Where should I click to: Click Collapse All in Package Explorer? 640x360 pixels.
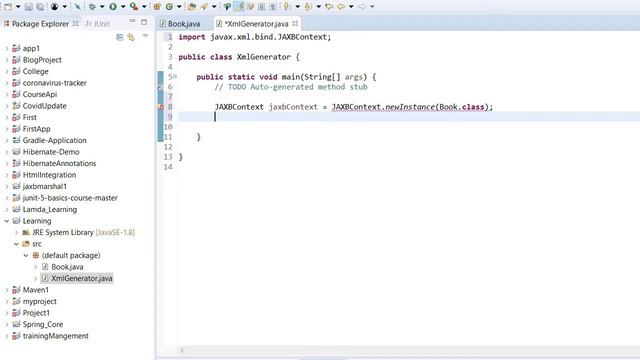click(x=119, y=37)
